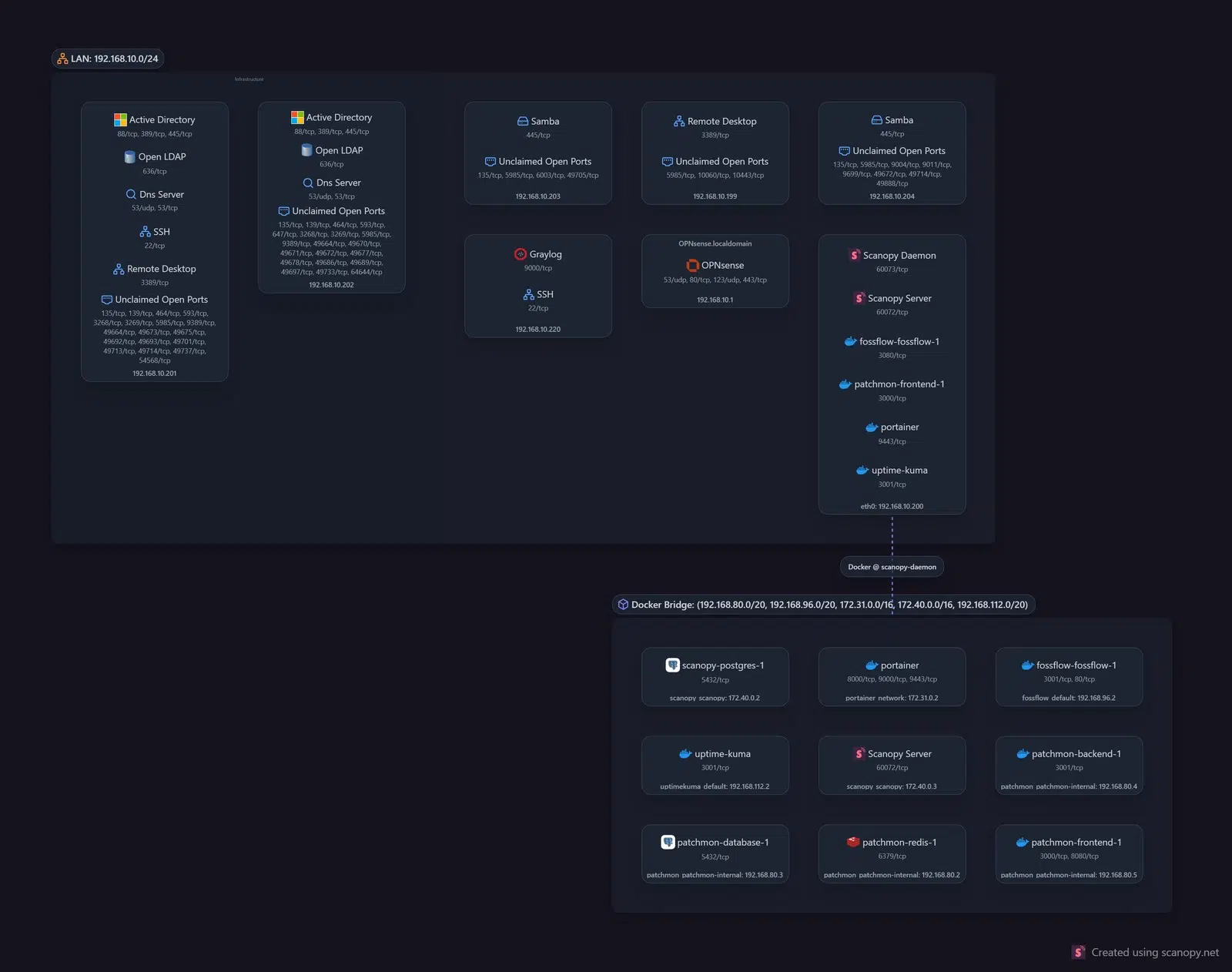This screenshot has width=1232, height=972.
Task: Click the Unclaimed Open Ports icon on host 192.168.10.201
Action: point(106,300)
